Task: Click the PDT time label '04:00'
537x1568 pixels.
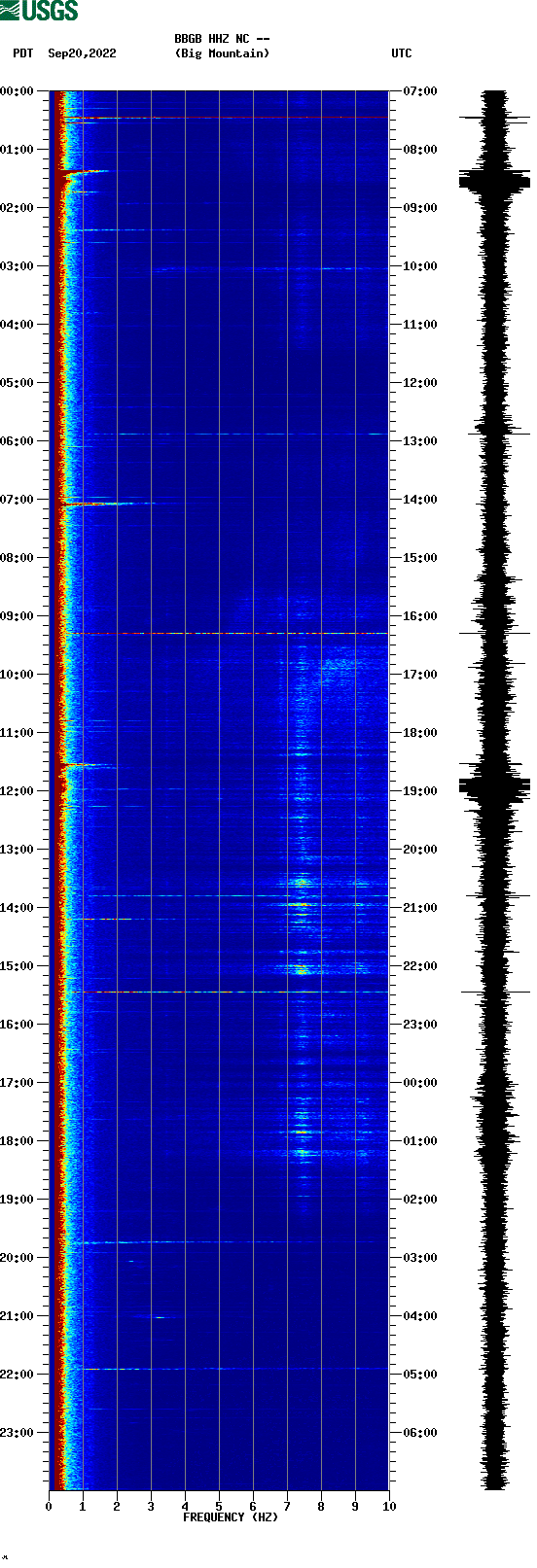Action: pos(18,325)
